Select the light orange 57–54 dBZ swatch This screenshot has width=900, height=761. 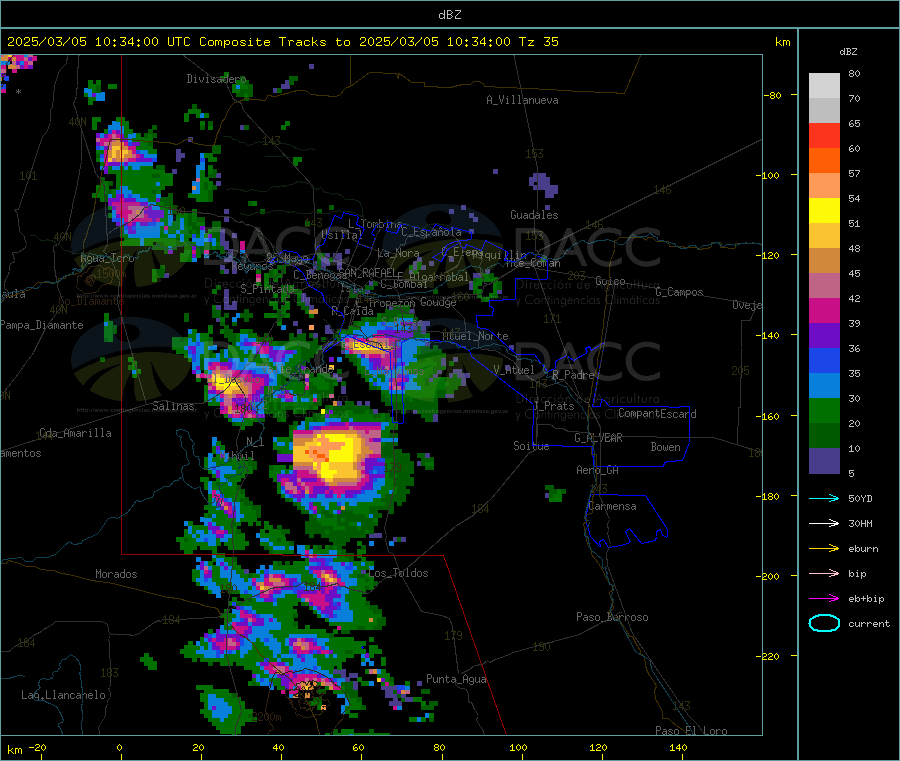click(824, 186)
